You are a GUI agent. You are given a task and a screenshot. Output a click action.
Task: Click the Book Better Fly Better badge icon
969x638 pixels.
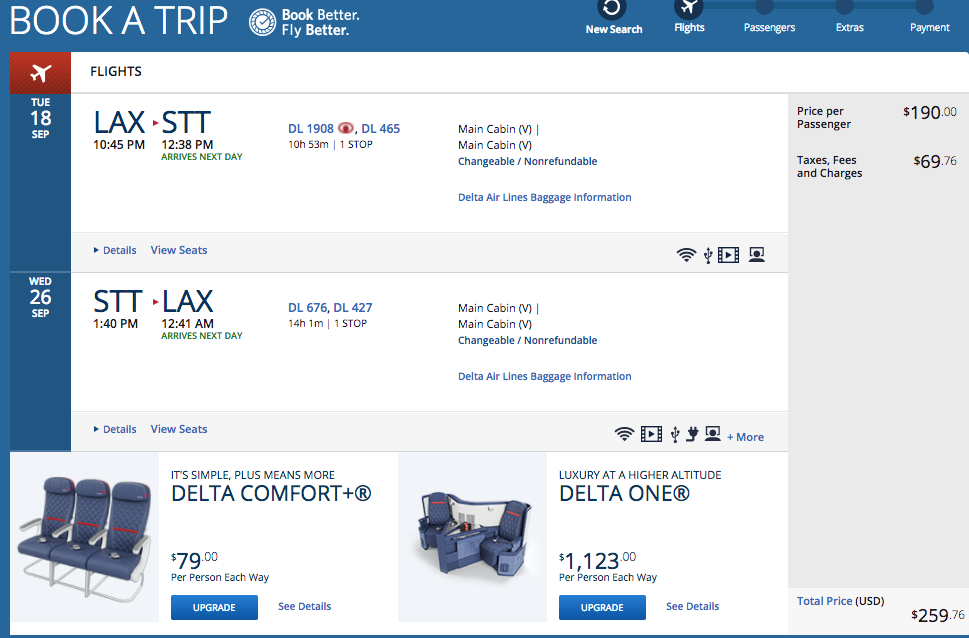point(262,22)
